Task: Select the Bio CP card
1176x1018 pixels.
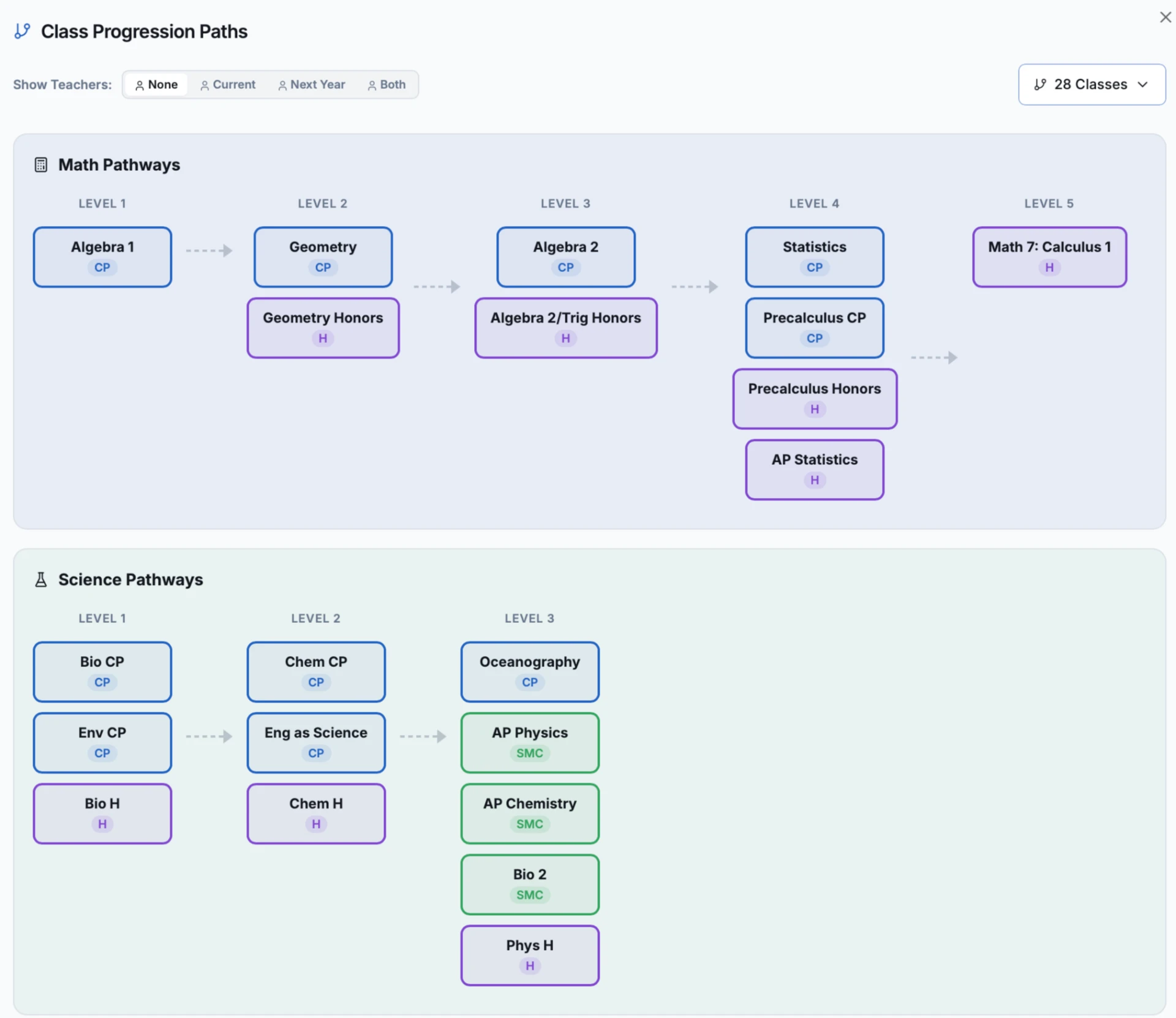Action: click(x=102, y=671)
